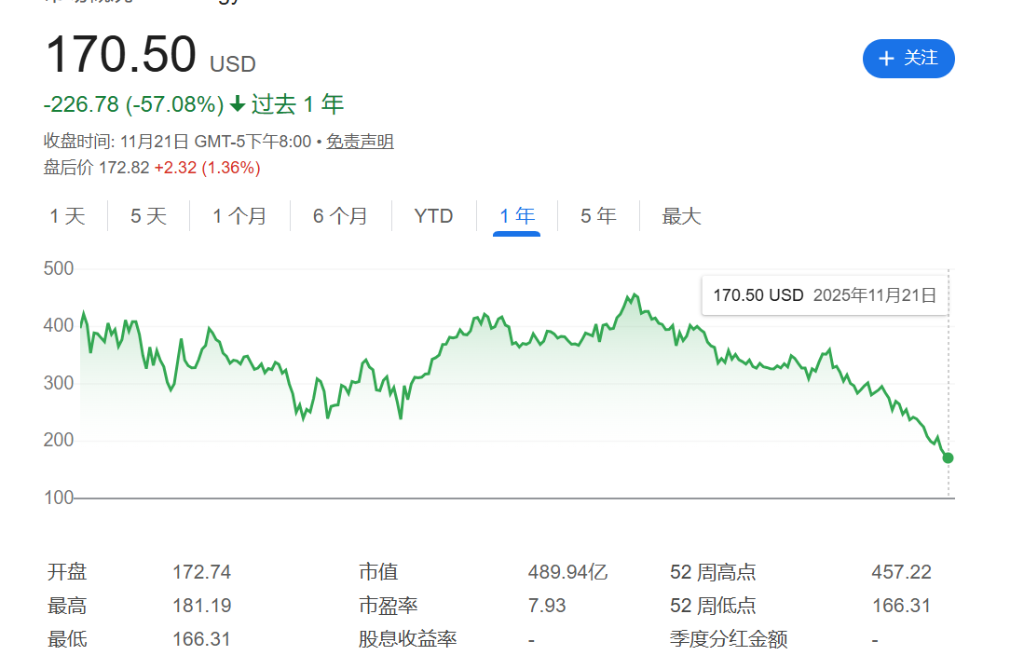Select the 最大 range tab
The image size is (1024, 667).
tap(680, 216)
